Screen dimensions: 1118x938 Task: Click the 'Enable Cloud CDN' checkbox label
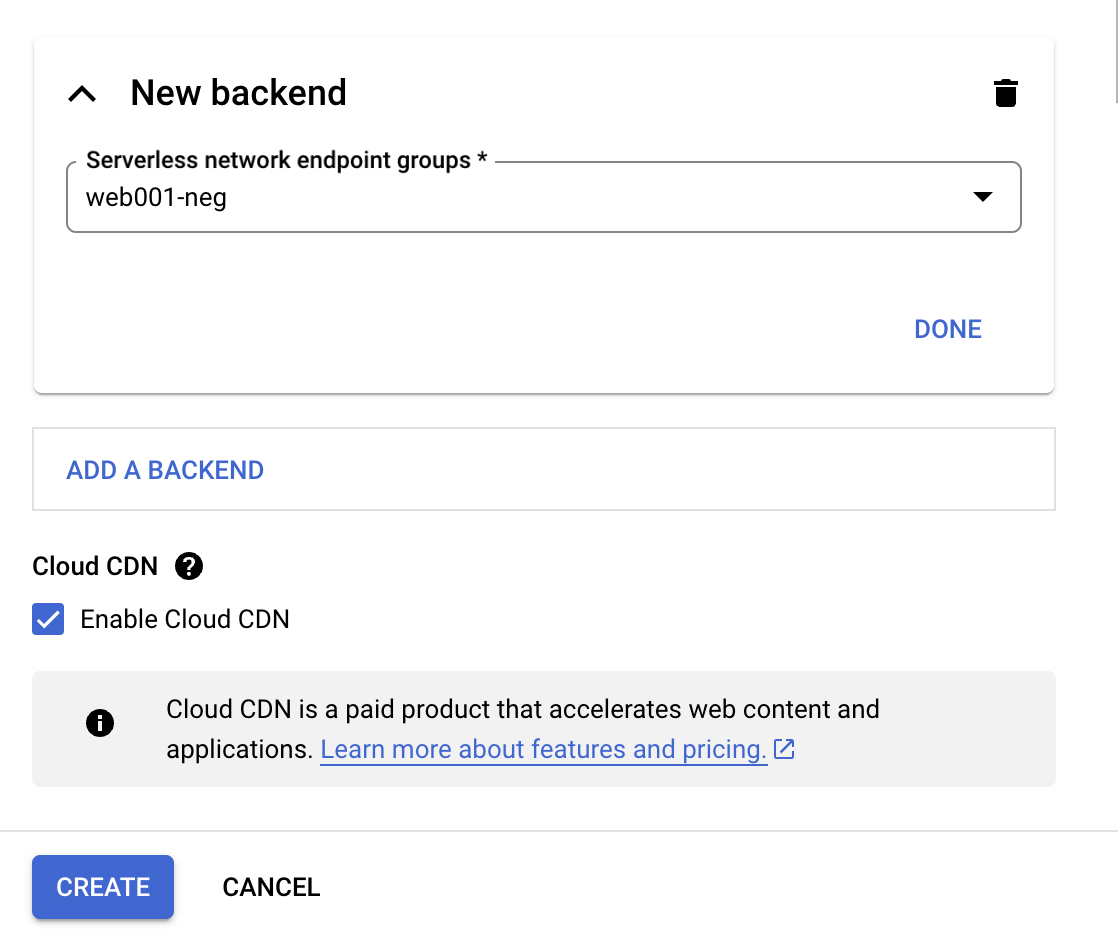tap(185, 619)
